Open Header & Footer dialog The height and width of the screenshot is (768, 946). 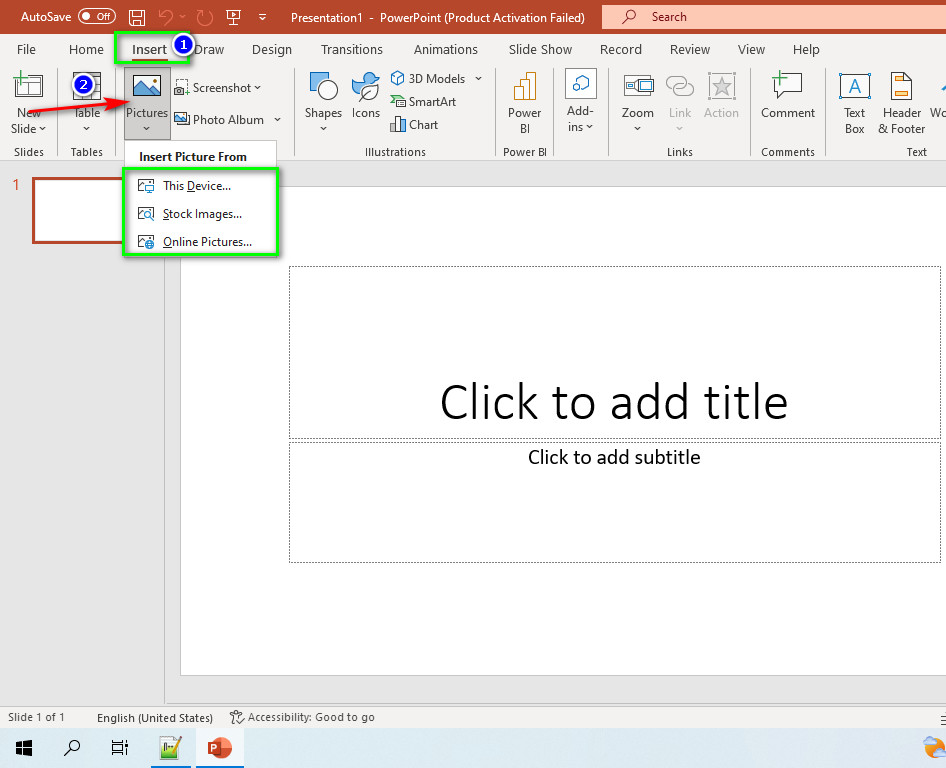click(x=901, y=103)
